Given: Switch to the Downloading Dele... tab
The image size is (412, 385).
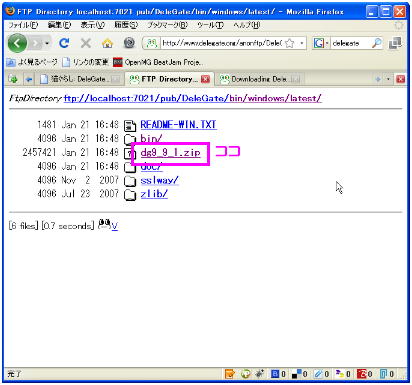Looking at the screenshot, I should coord(259,79).
